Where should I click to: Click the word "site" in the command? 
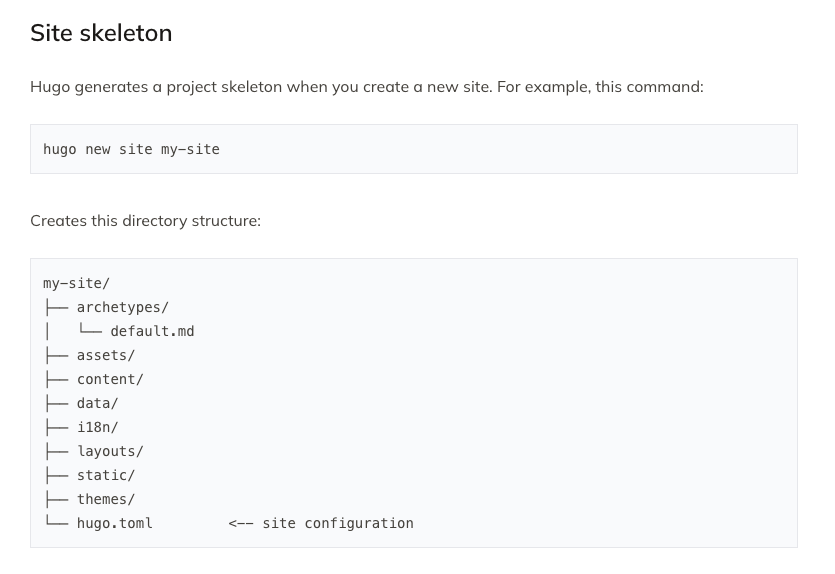[136, 149]
